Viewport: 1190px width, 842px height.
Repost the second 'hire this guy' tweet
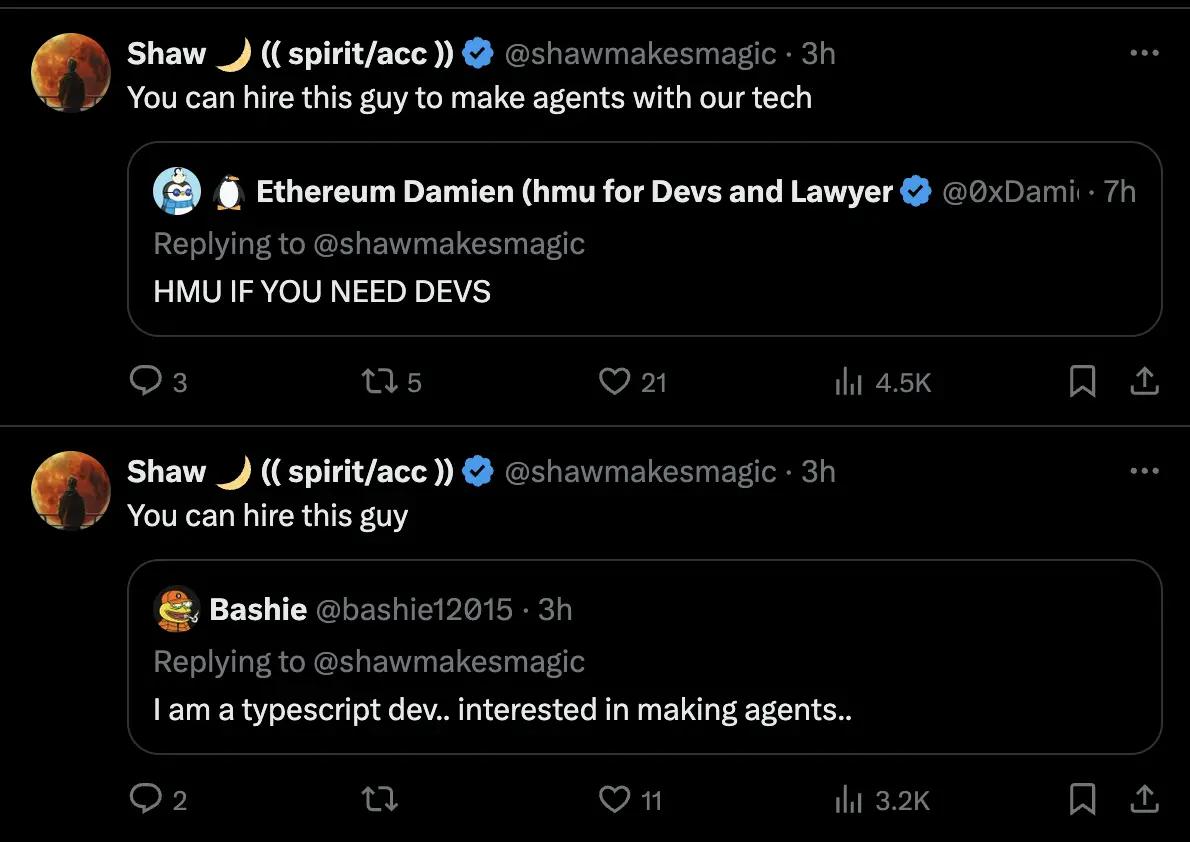[x=378, y=799]
